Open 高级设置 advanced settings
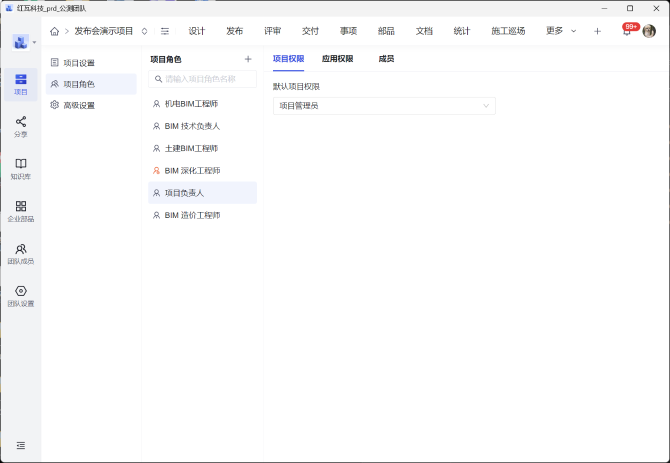This screenshot has height=463, width=670. coord(78,105)
